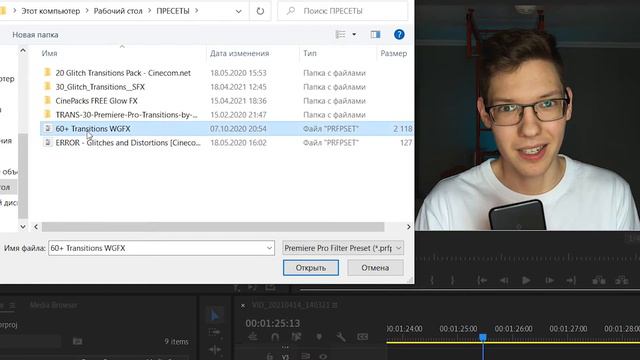This screenshot has height=360, width=640.
Task: Open Premiere Pro Filter Preset type dropdown
Action: 343,248
